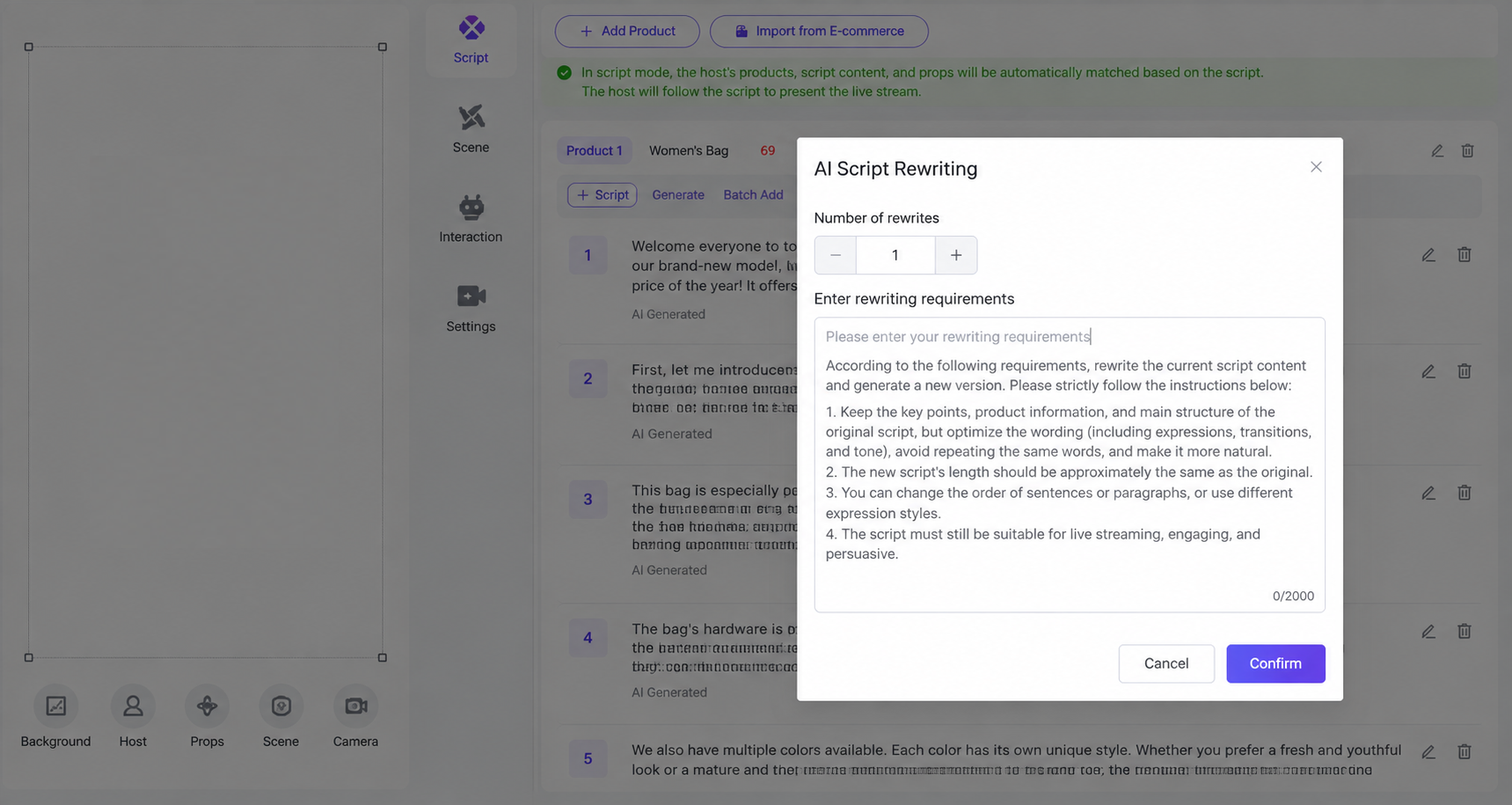Focus the rewriting requirements text area

click(1070, 465)
